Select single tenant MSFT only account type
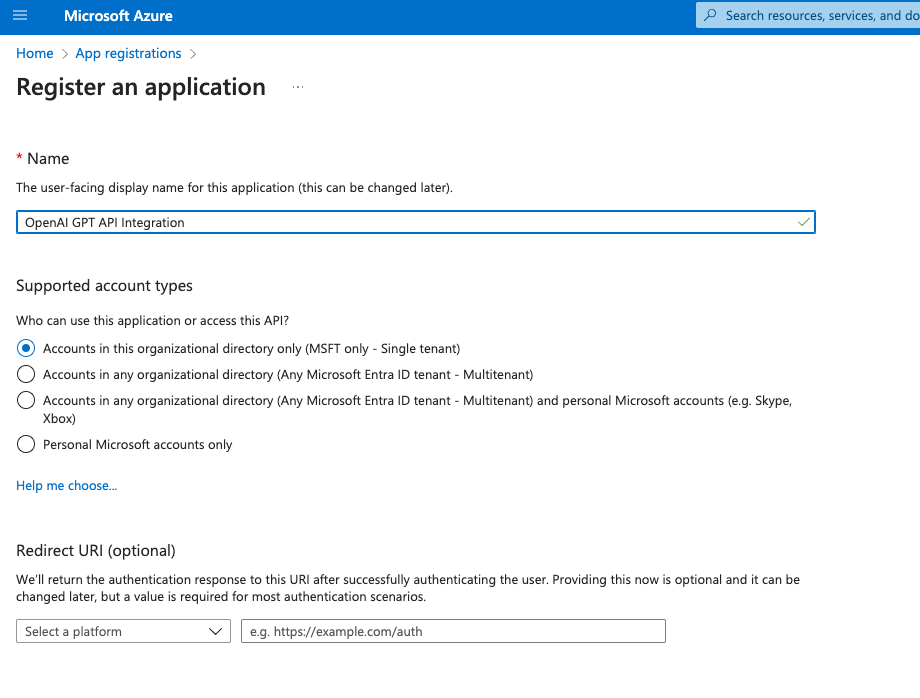 pos(25,348)
